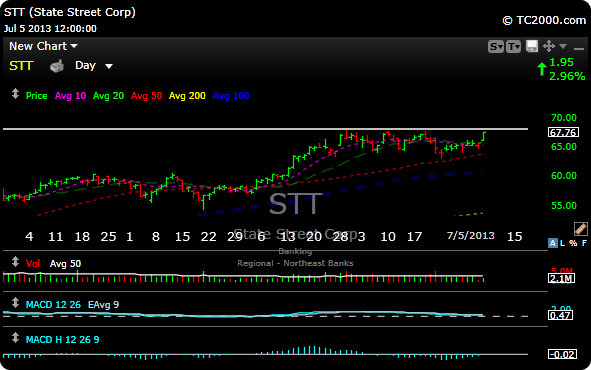591x370 pixels.
Task: Select the % percent scale toggle
Action: pyautogui.click(x=573, y=243)
